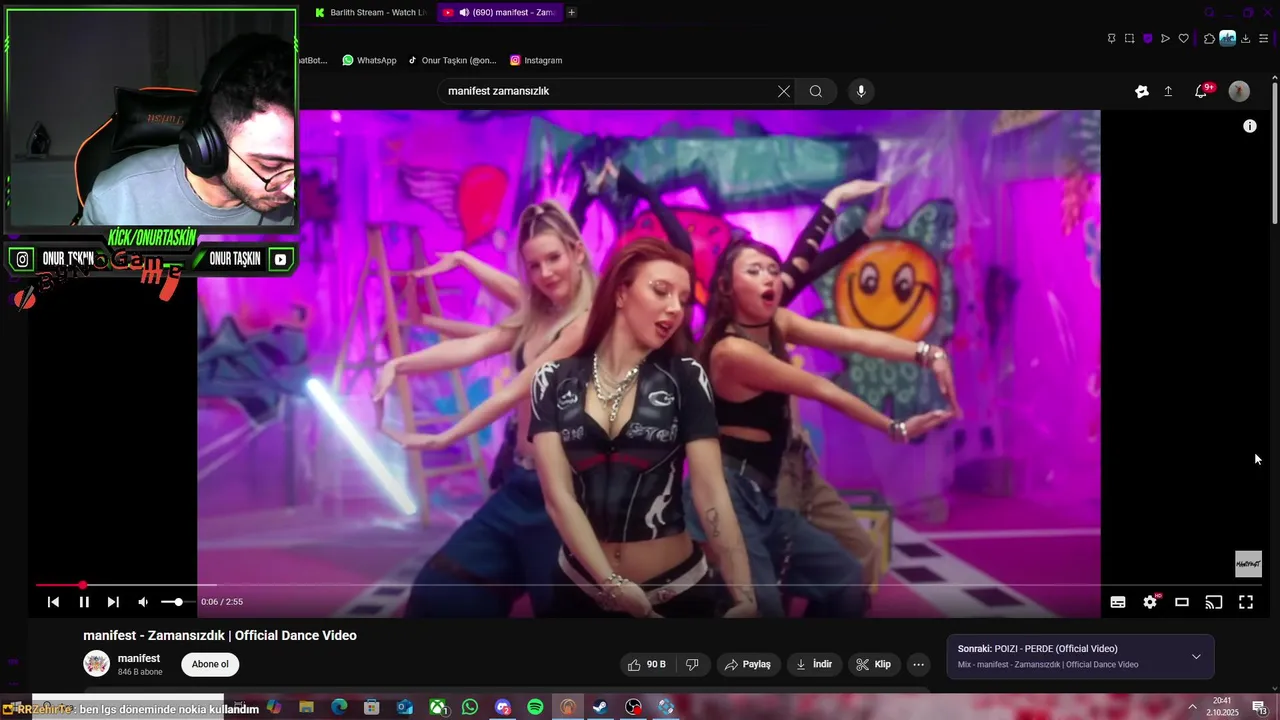The image size is (1280, 720).
Task: Go to the previous video in the player
Action: [x=54, y=602]
